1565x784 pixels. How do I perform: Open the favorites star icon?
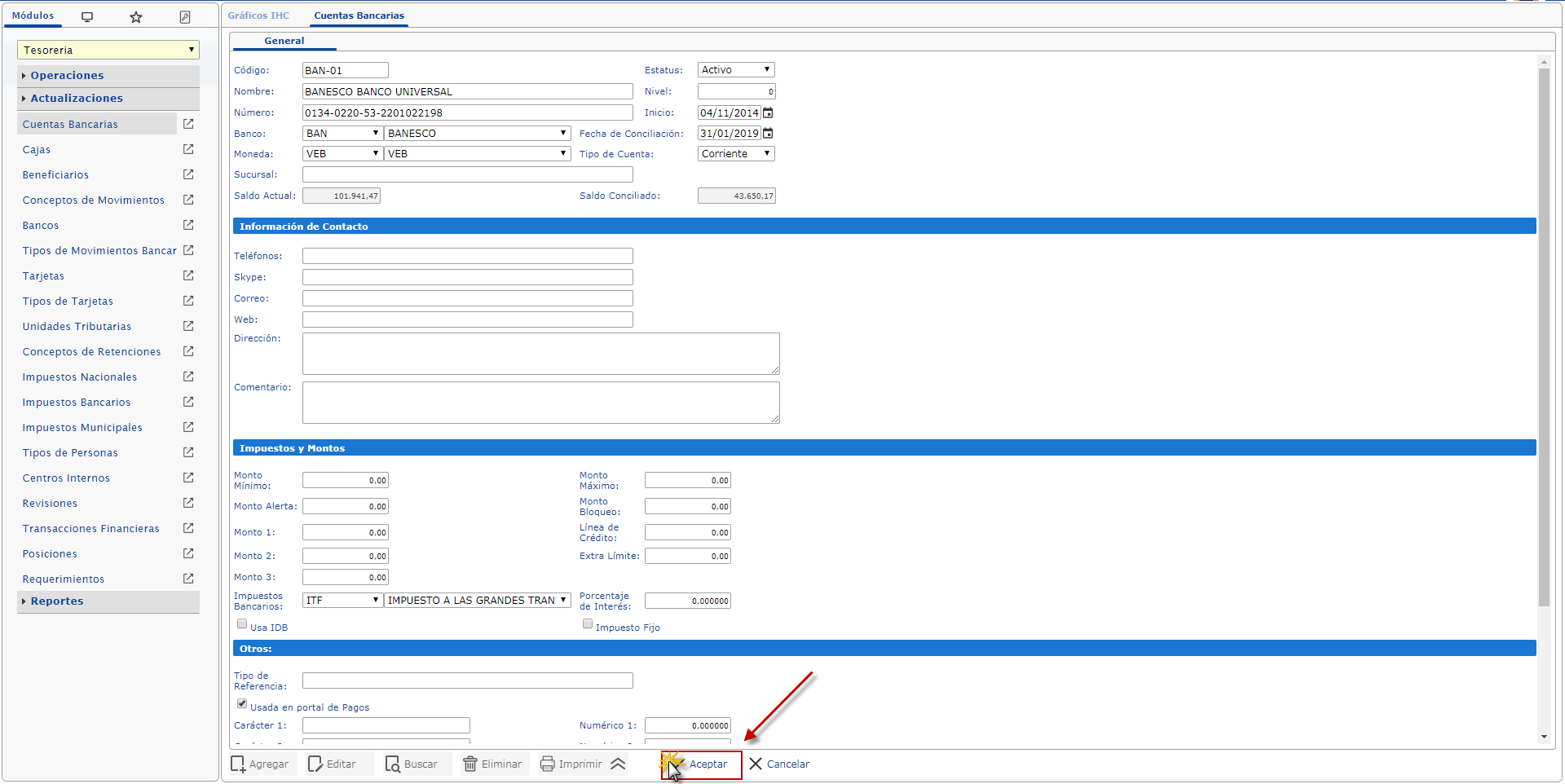pos(136,16)
